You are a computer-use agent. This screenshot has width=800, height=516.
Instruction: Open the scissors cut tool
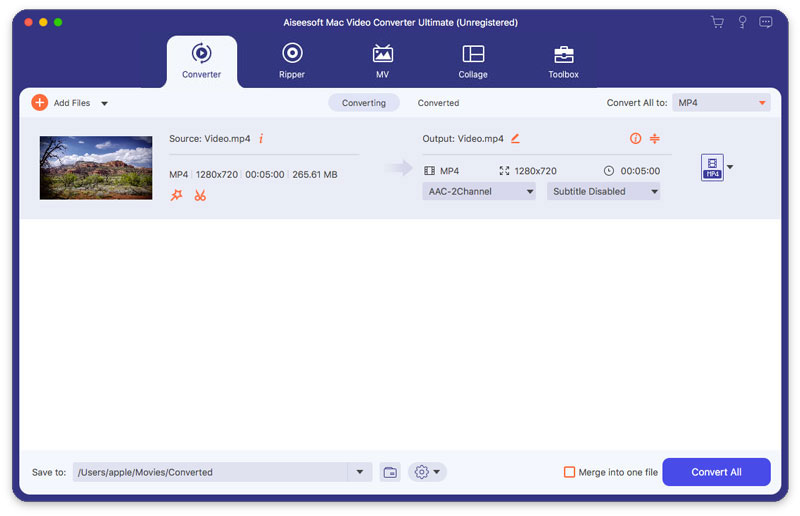point(200,195)
